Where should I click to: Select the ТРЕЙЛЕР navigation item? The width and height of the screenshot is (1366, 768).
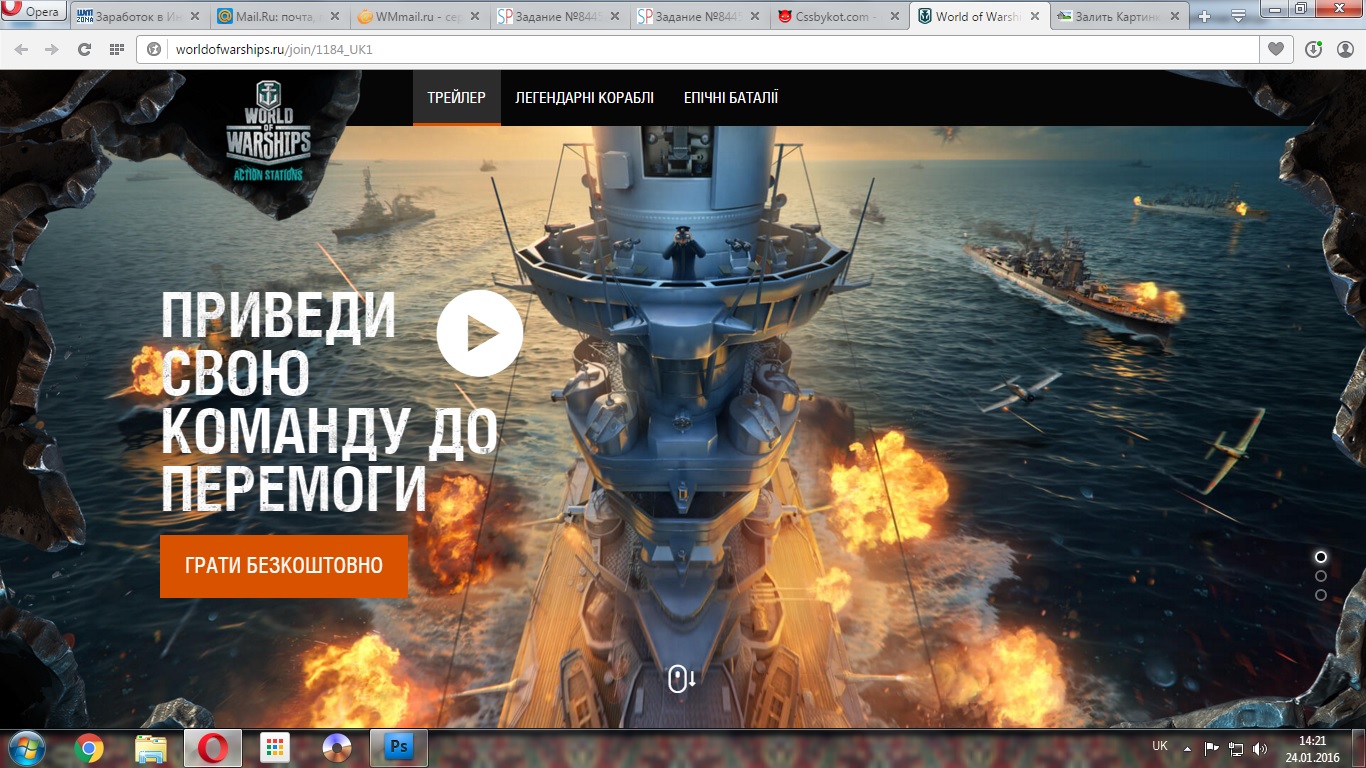click(456, 98)
